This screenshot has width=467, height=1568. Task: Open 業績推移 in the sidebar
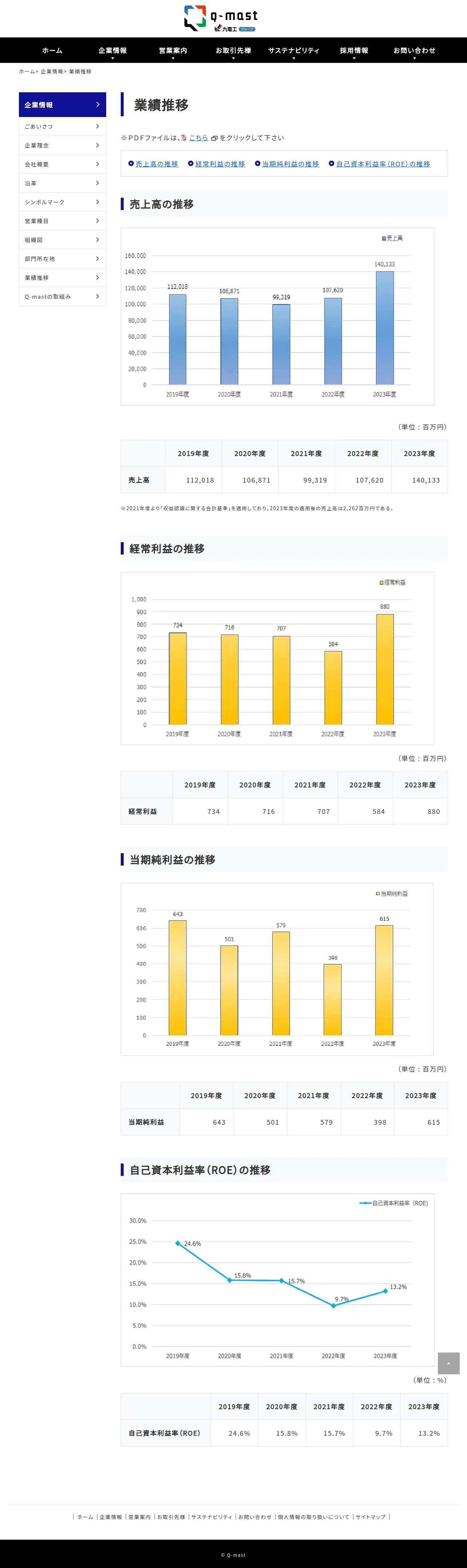point(63,278)
